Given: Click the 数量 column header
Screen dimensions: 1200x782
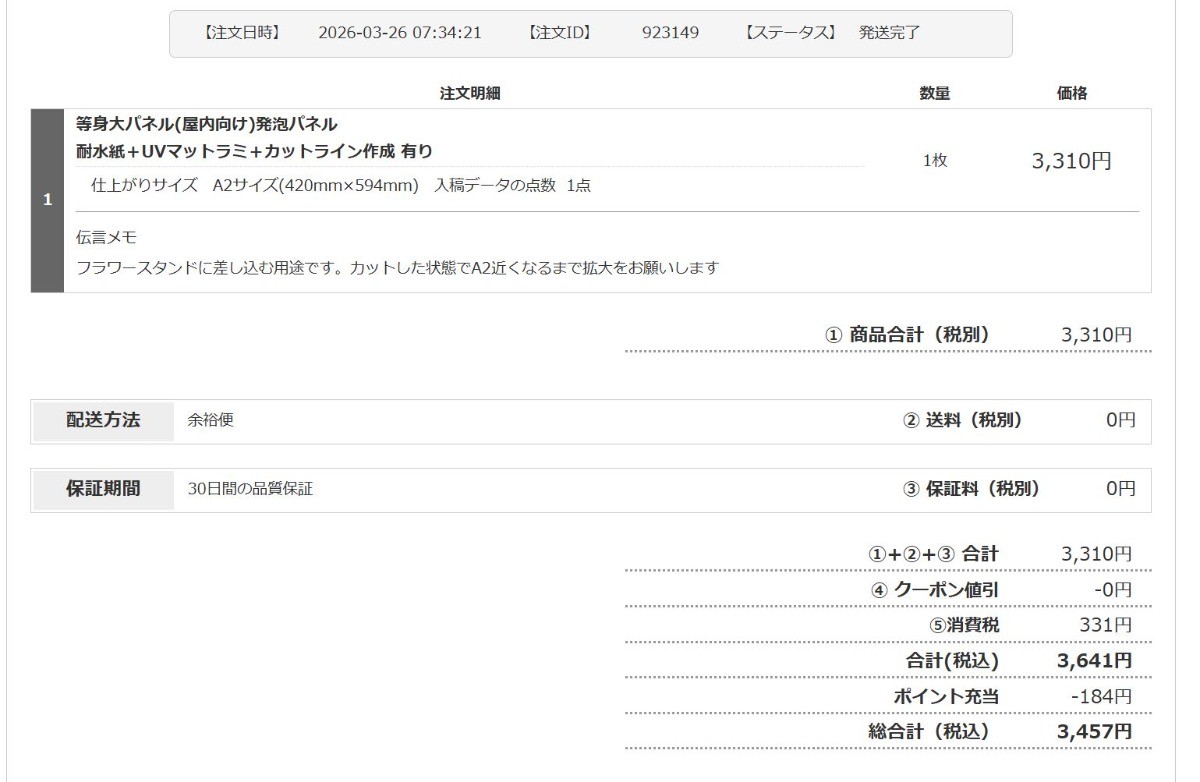Looking at the screenshot, I should 934,93.
